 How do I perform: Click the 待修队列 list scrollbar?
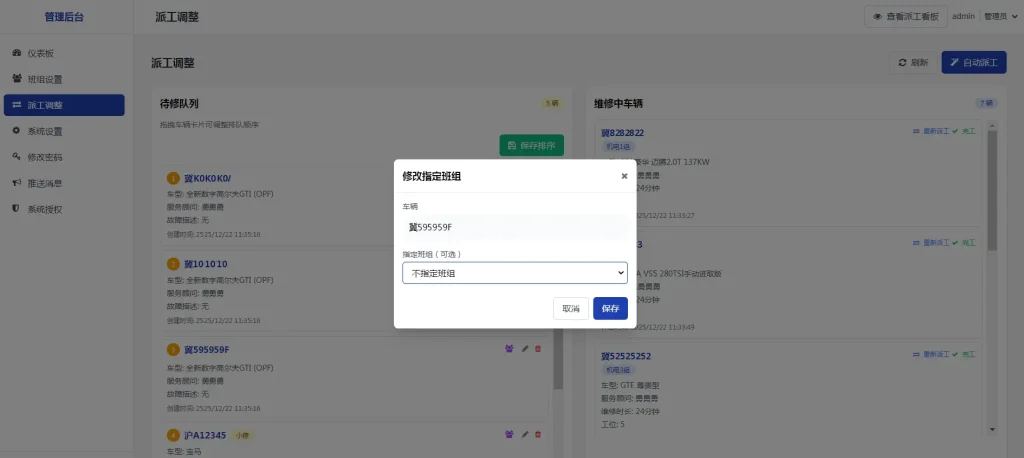click(x=558, y=358)
